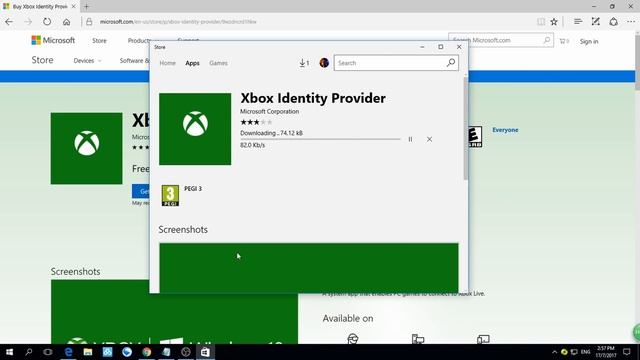Go to Home tab in Store app
This screenshot has width=640, height=360.
[x=167, y=63]
